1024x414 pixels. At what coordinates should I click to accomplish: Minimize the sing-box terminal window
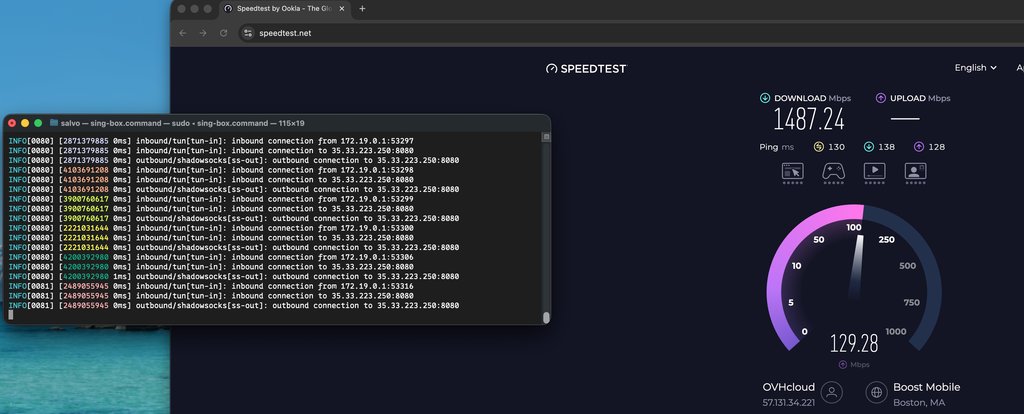[x=25, y=123]
